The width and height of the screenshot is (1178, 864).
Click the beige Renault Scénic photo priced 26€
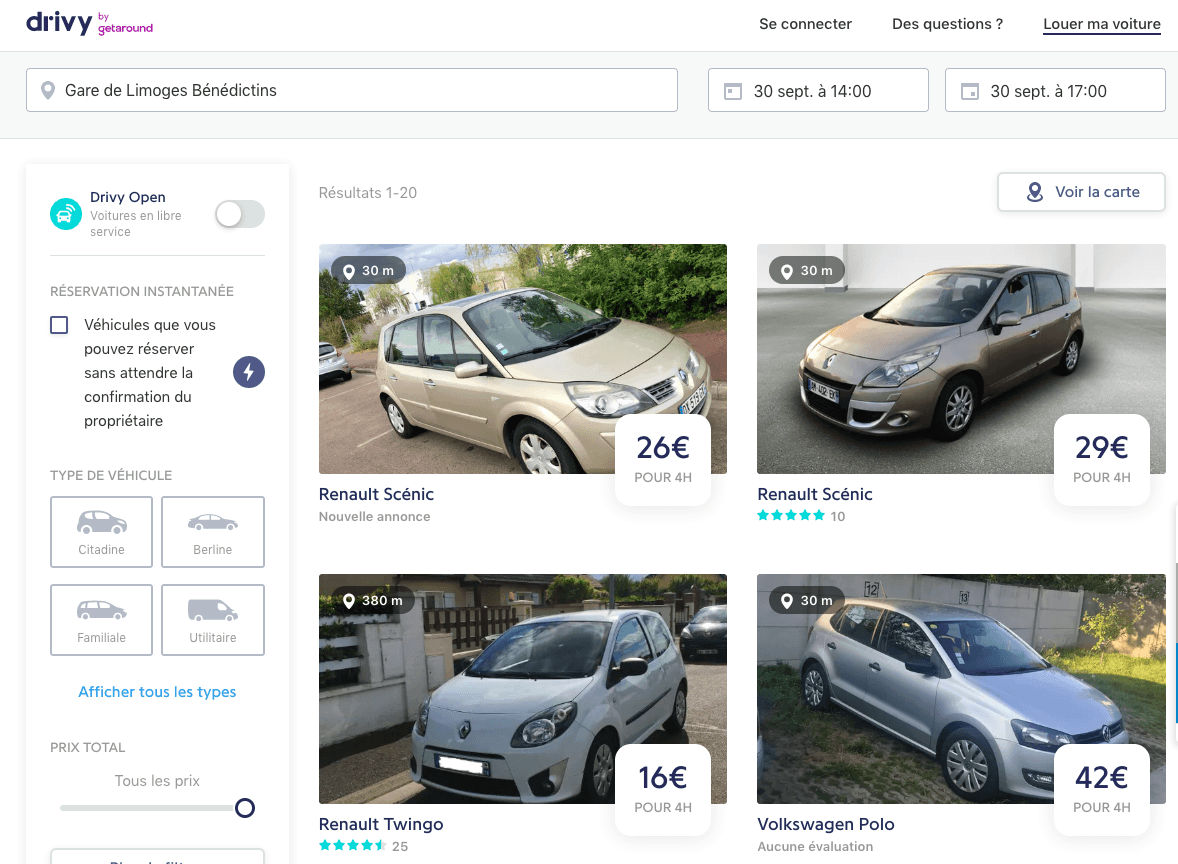pyautogui.click(x=522, y=358)
